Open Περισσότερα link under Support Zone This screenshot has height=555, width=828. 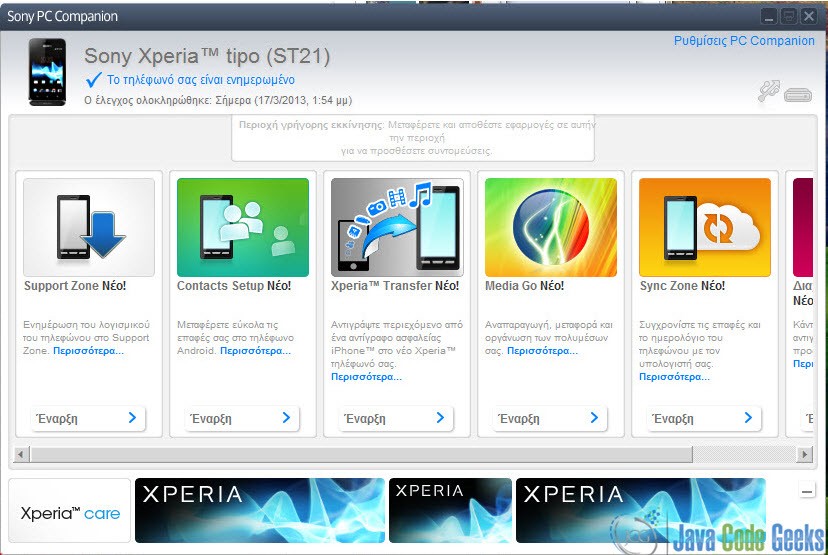pos(88,351)
